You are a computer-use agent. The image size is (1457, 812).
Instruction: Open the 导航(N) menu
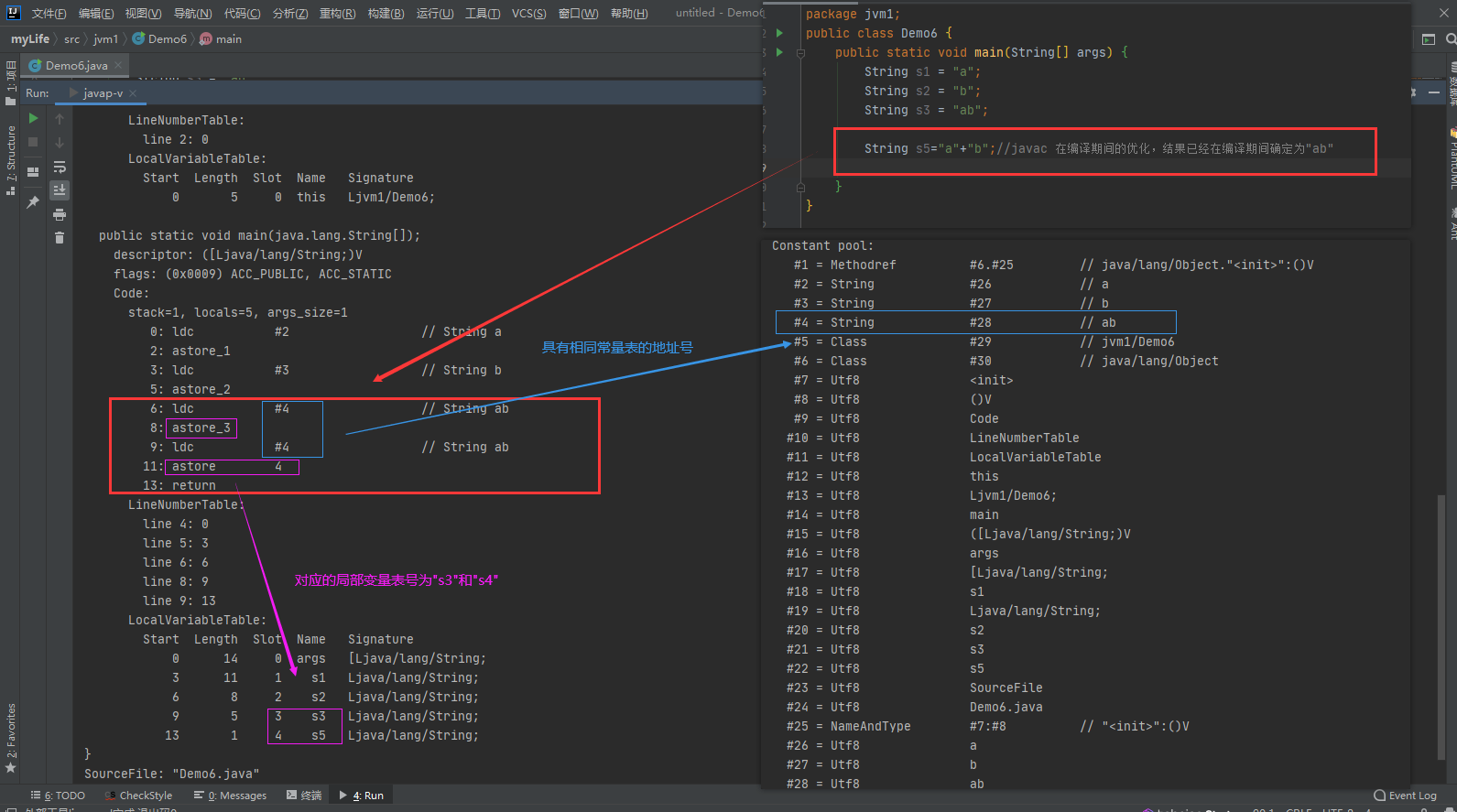(x=192, y=13)
